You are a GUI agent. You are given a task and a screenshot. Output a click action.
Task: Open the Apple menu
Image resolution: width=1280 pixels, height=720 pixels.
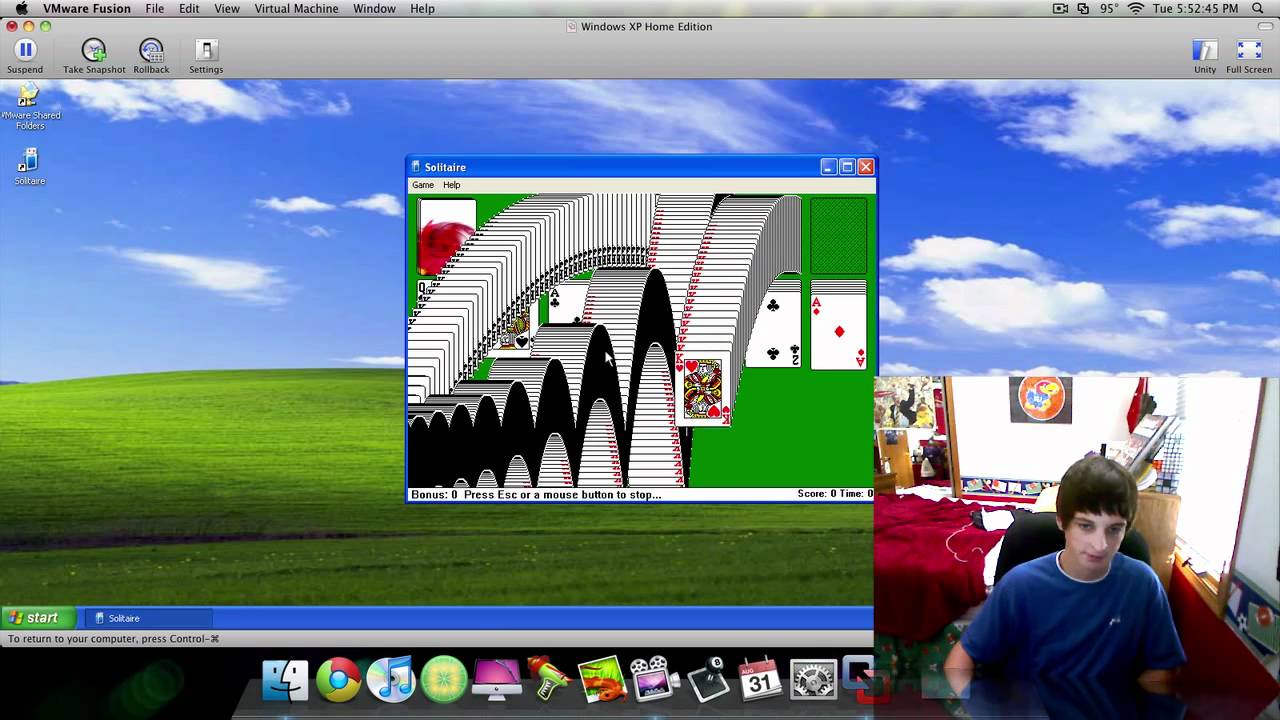tap(21, 9)
